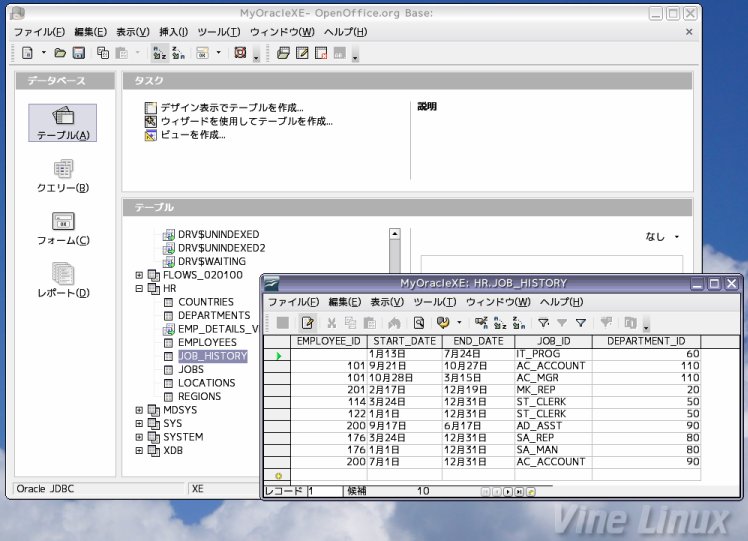The height and width of the screenshot is (541, 748).
Task: Click the New document icon in the Base toolbar
Action: coord(28,53)
